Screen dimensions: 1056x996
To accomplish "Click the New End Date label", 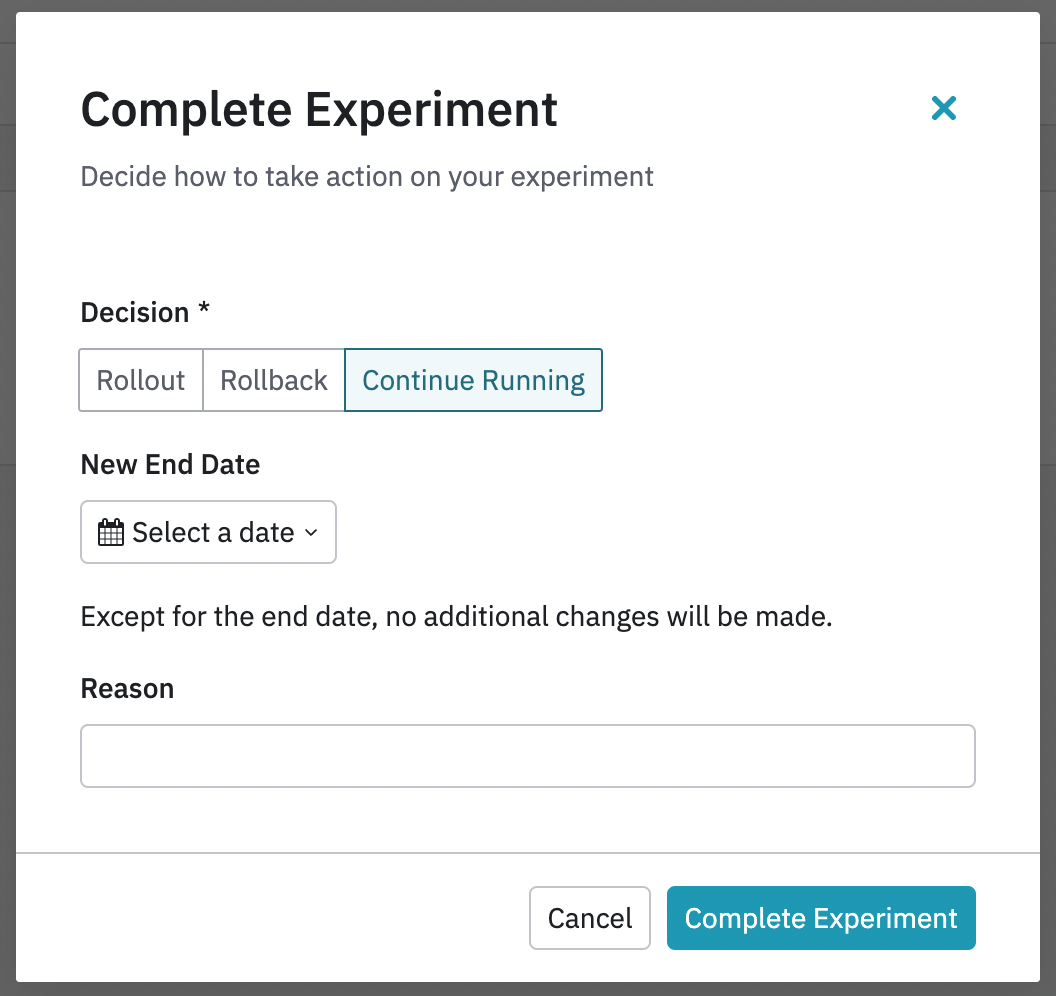I will pos(170,465).
